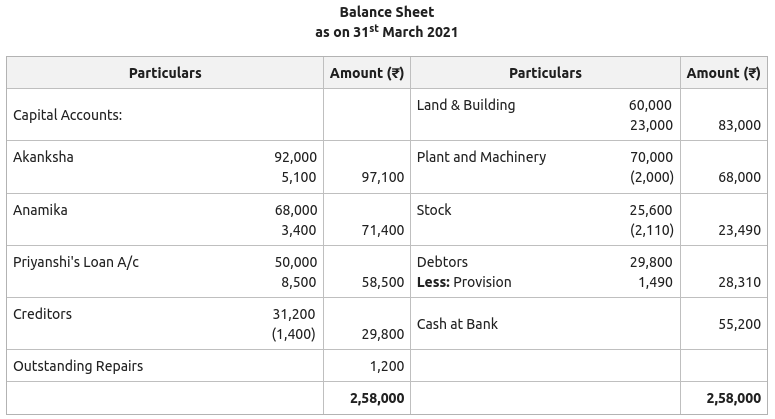Select the 'as on 31st March 2021' subtitle

pos(387,32)
